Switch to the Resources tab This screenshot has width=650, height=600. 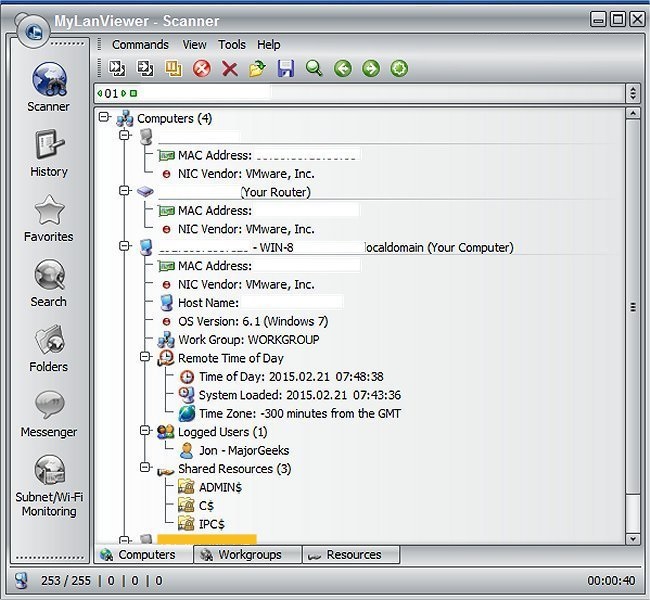[x=352, y=555]
